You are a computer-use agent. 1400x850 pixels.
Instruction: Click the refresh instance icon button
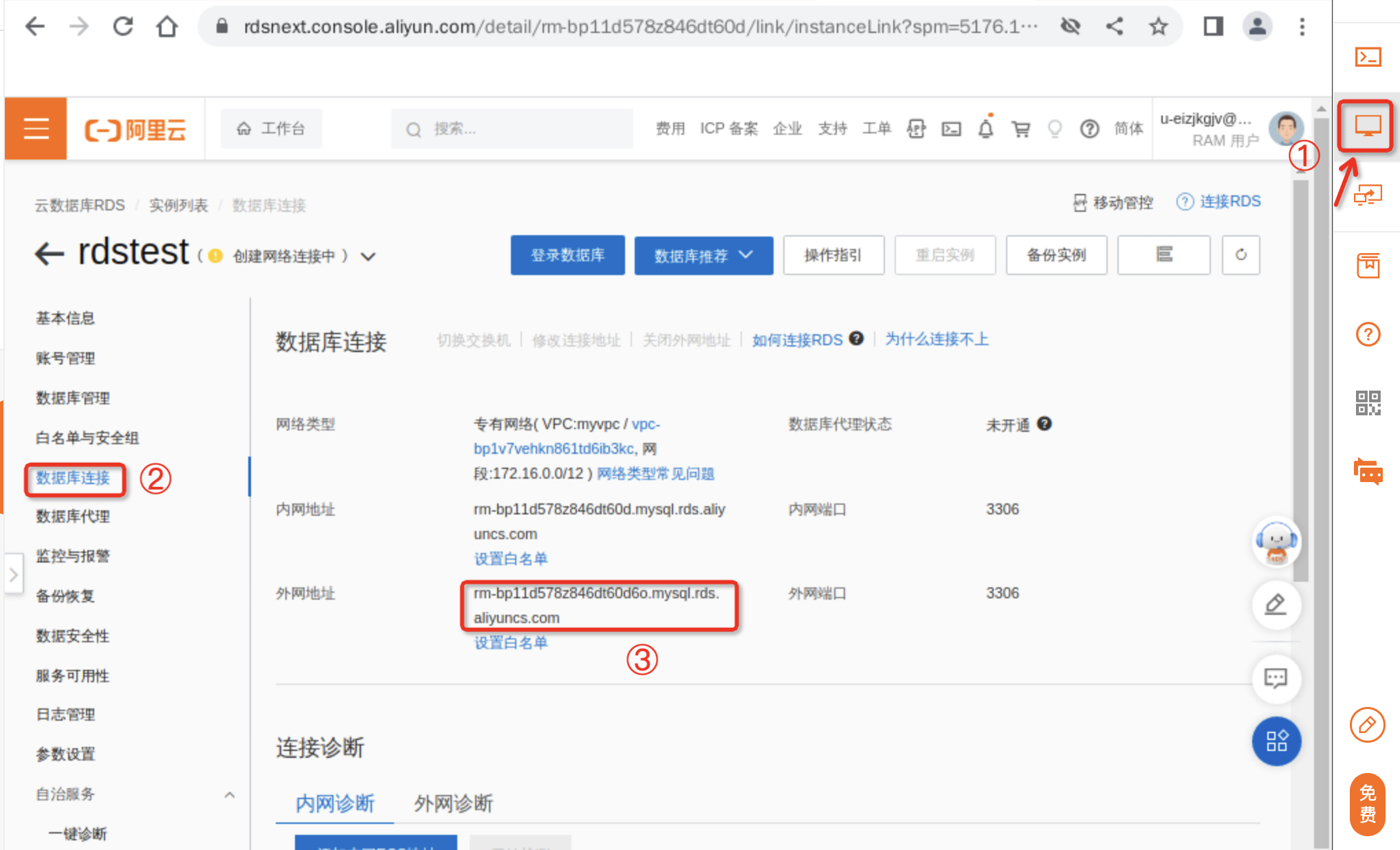coord(1240,255)
